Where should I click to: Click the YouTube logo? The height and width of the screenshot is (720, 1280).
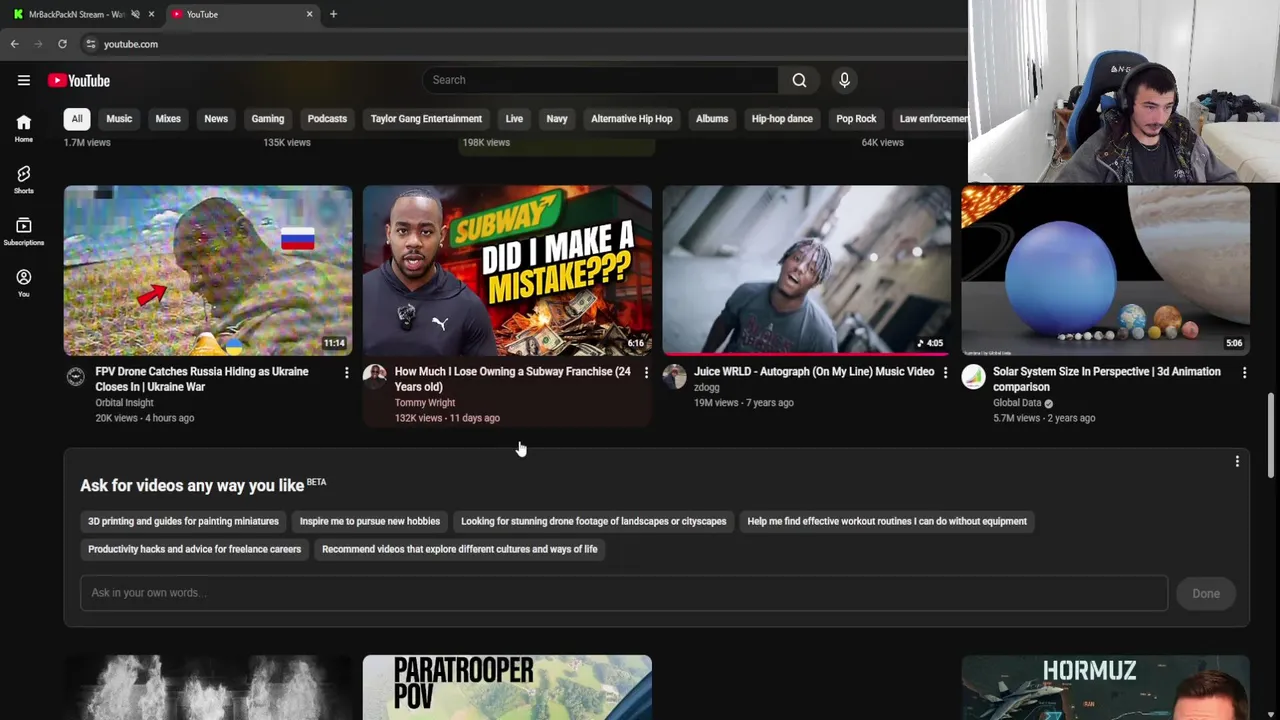79,80
